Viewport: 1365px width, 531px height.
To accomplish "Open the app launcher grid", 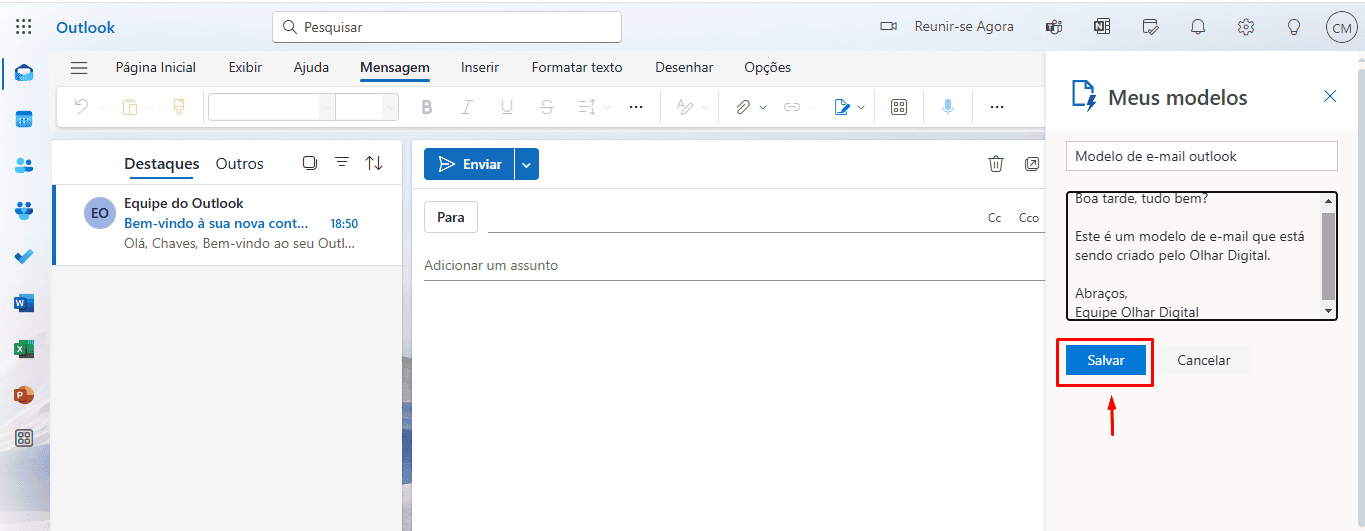I will coord(24,27).
